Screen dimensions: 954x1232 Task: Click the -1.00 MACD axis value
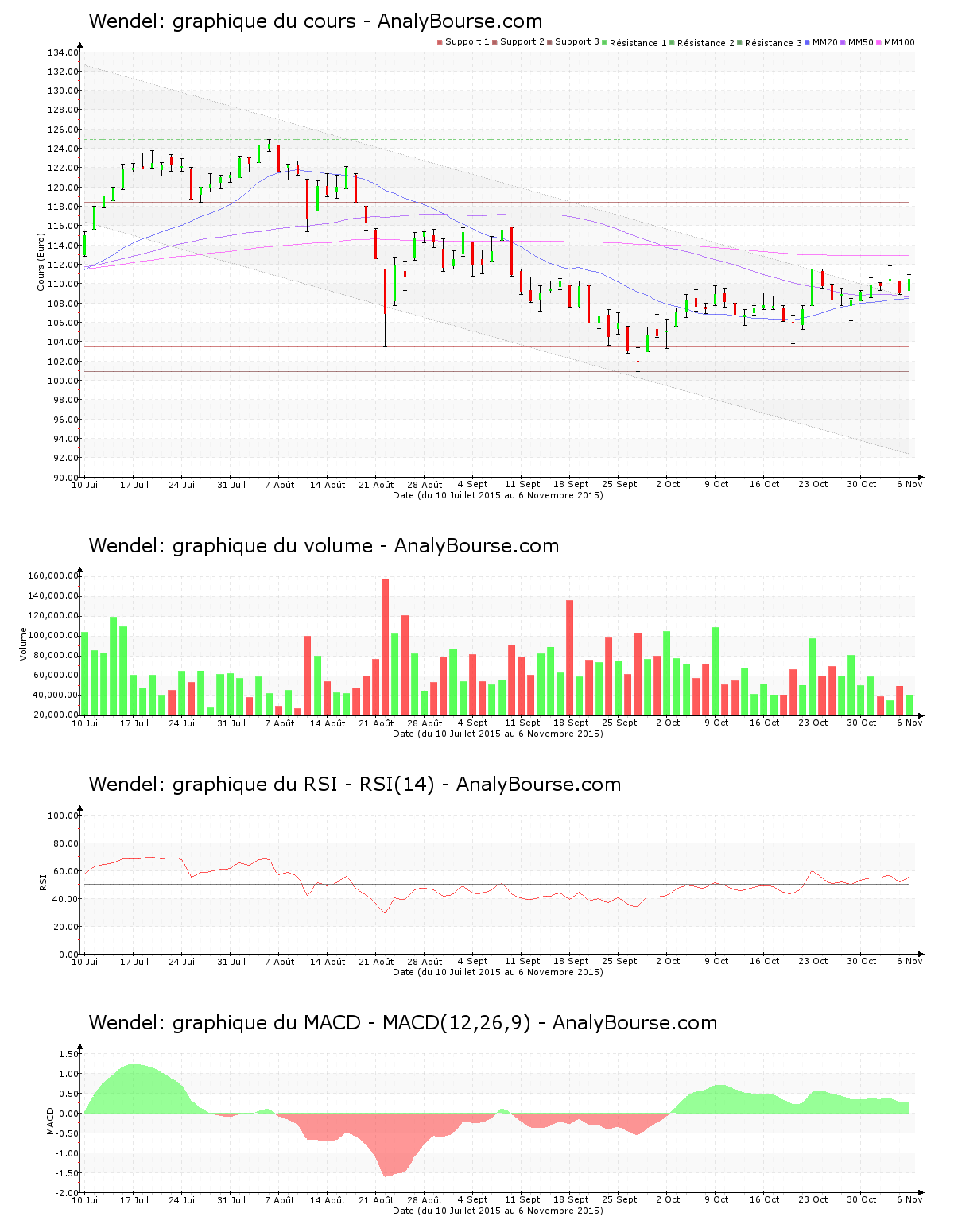click(x=67, y=1153)
